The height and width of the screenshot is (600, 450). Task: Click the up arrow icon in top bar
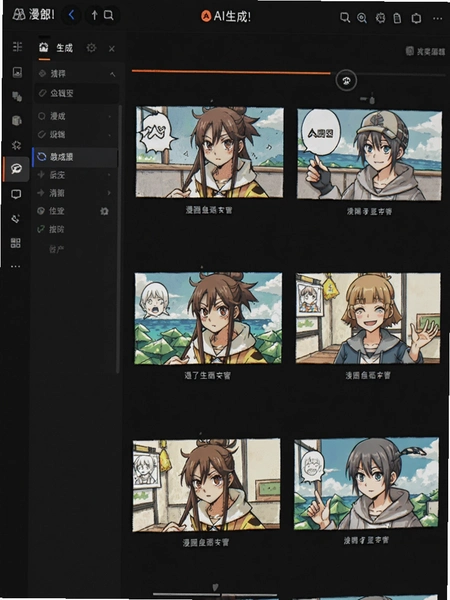tap(95, 15)
